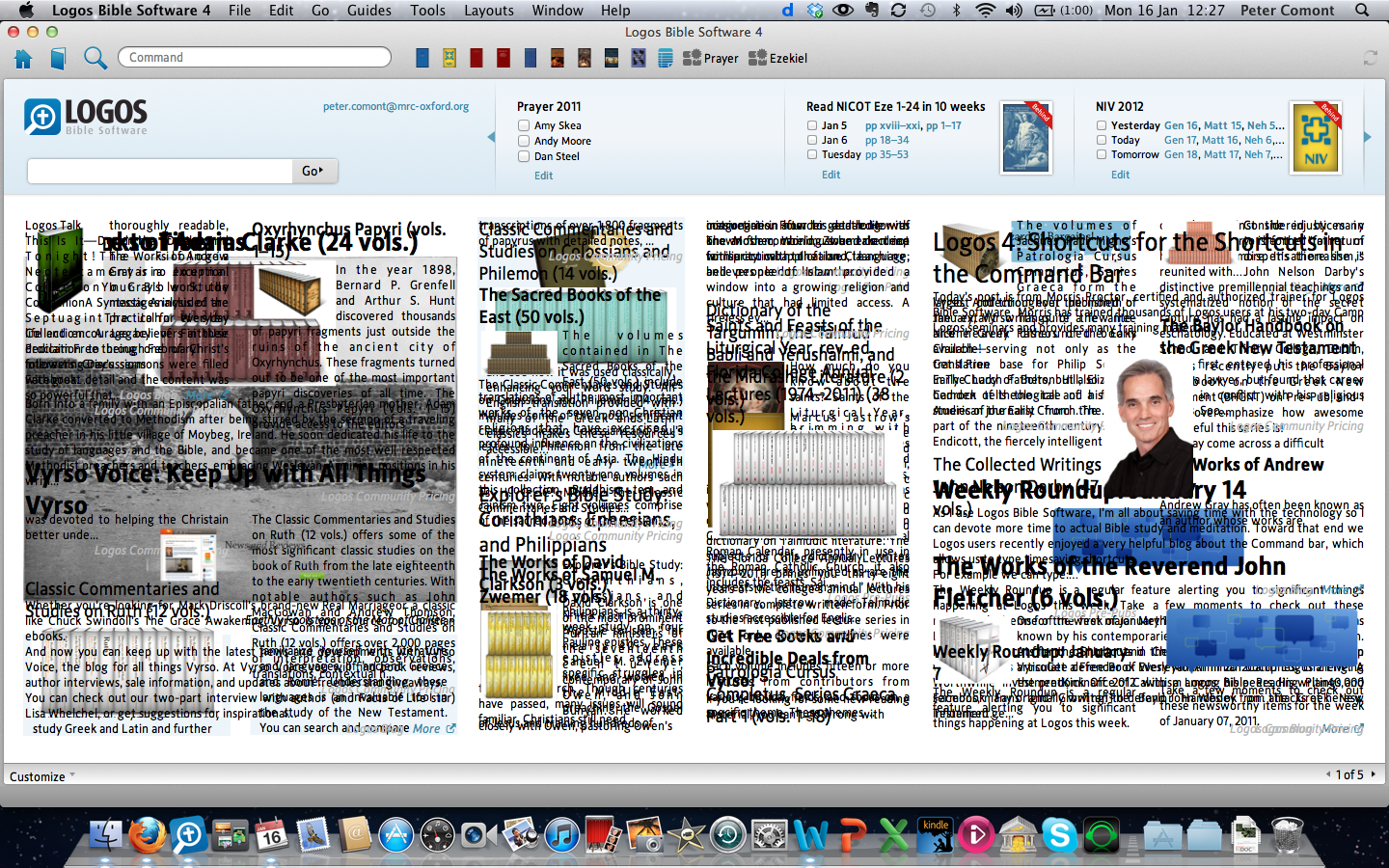Open the Trash in the Dock

pos(1288,835)
